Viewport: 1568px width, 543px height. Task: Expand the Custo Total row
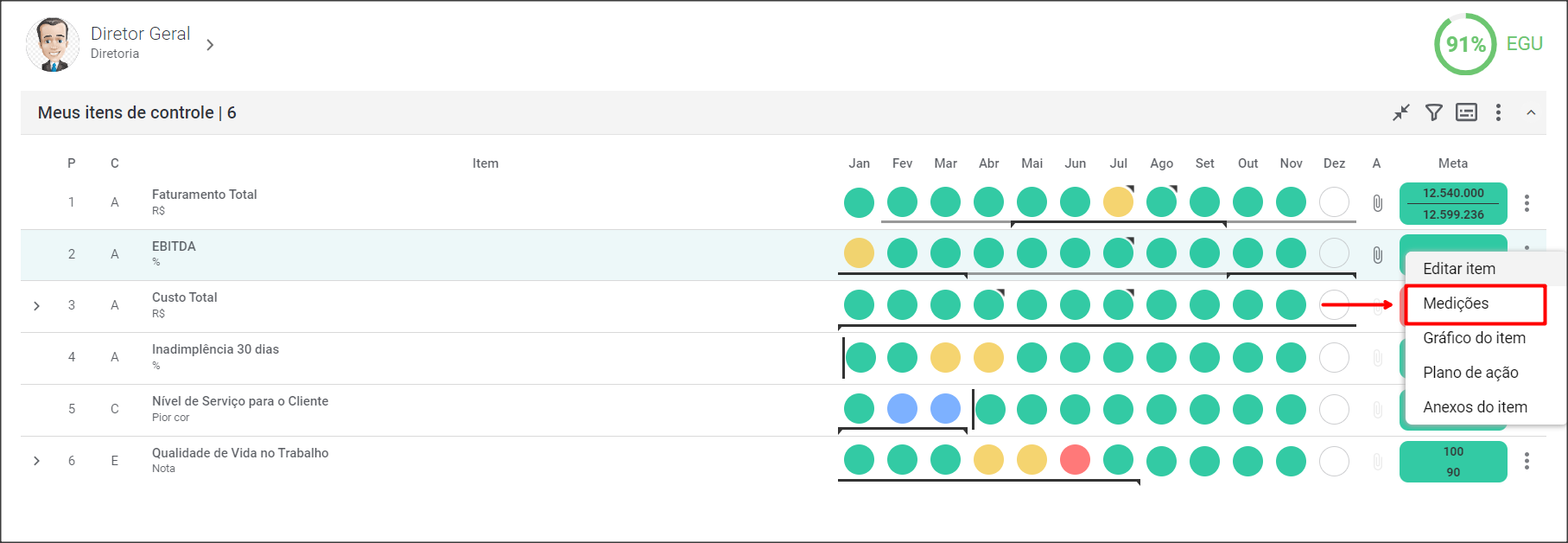point(36,306)
